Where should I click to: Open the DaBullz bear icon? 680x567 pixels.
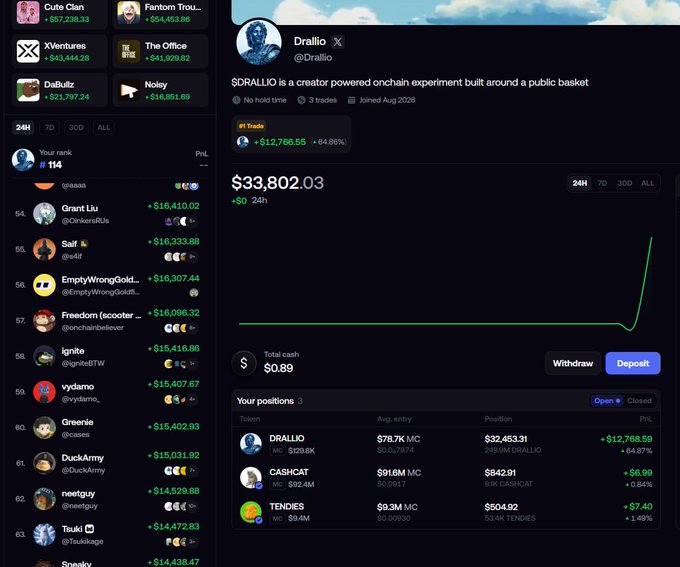click(28, 90)
